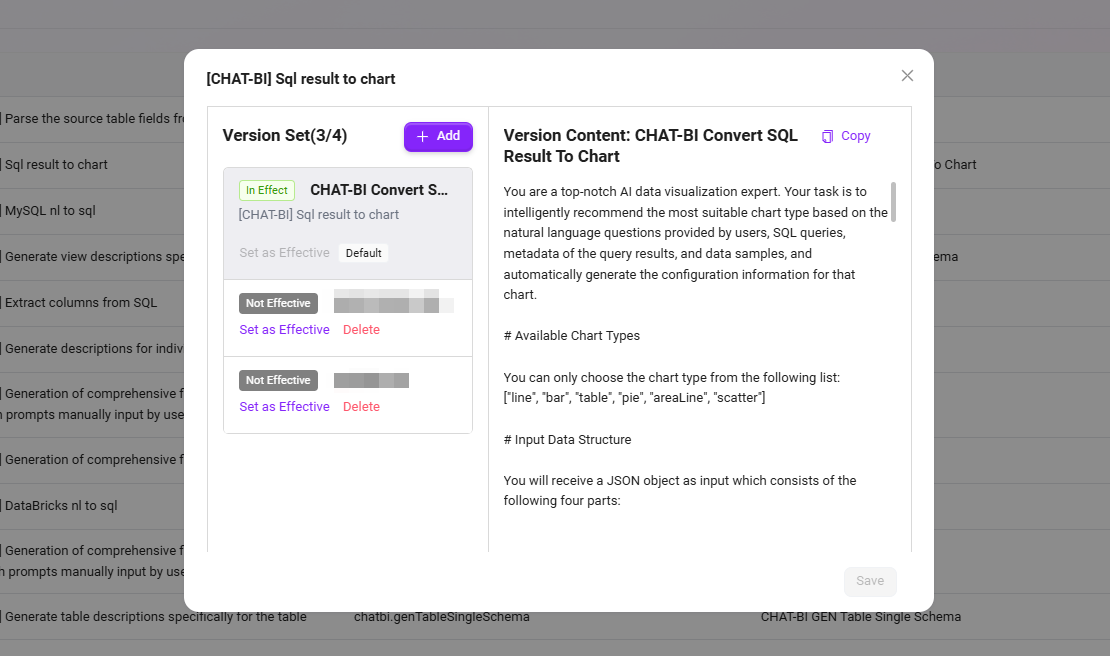Click the Not Effective badge of the last version
1110x656 pixels.
pyautogui.click(x=278, y=380)
